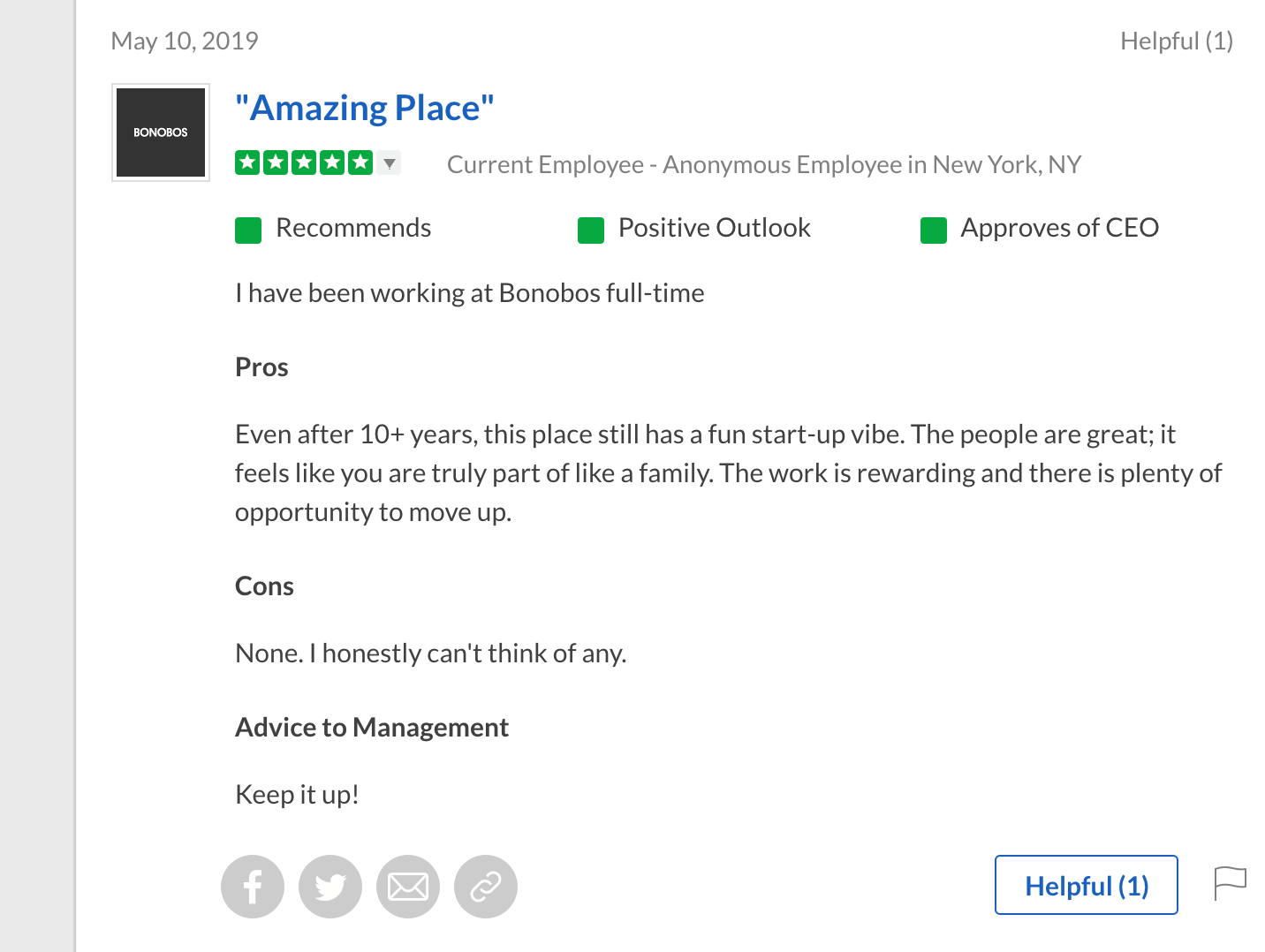Image resolution: width=1265 pixels, height=952 pixels.
Task: Click the green Positive Outlook square
Action: coord(591,230)
